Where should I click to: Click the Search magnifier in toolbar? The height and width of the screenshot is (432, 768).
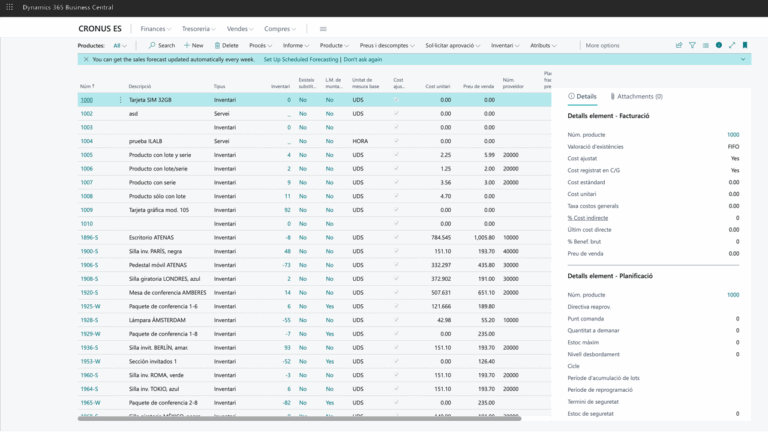click(x=162, y=46)
